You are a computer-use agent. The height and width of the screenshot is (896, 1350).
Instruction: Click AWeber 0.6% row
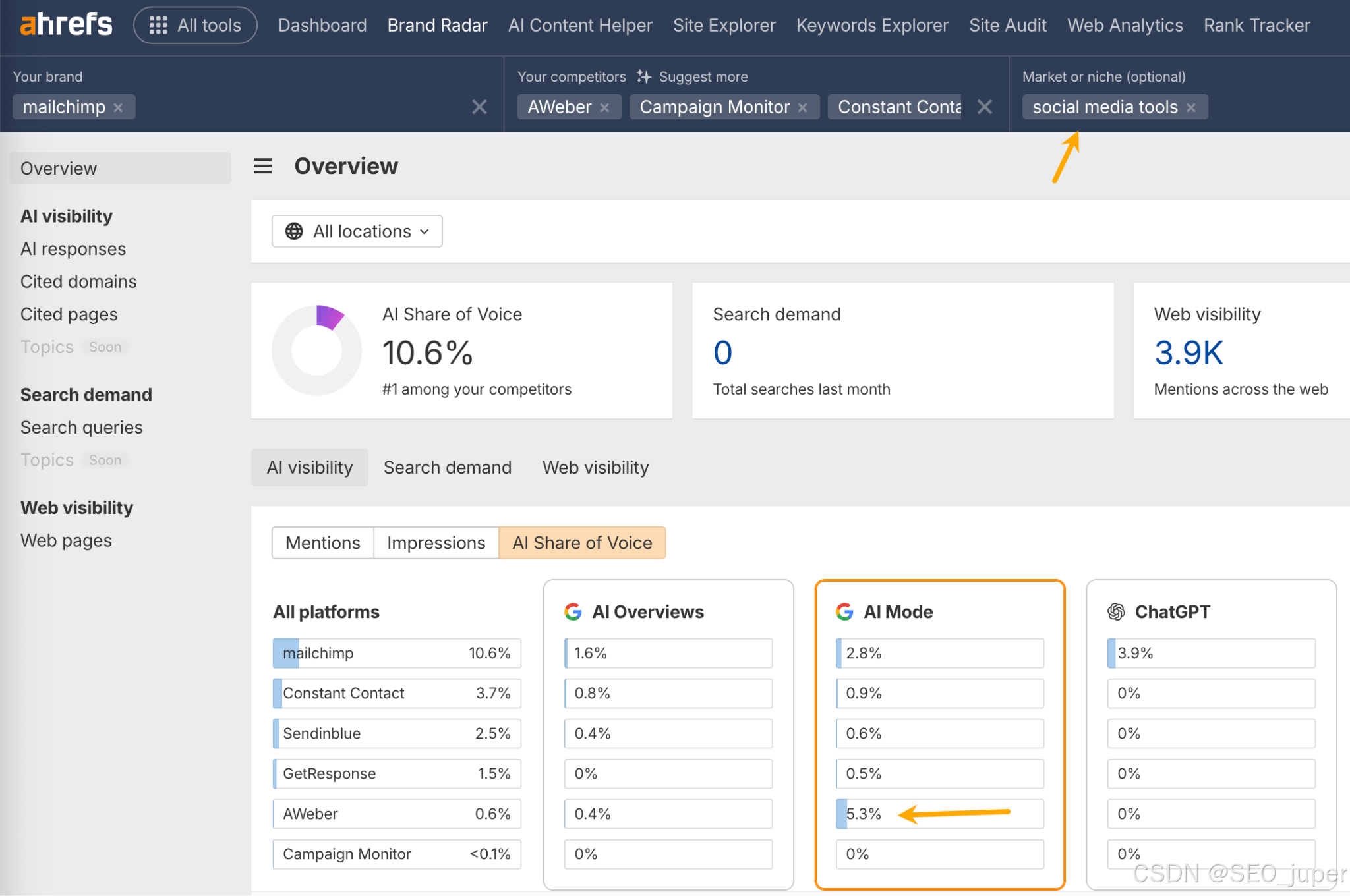397,814
